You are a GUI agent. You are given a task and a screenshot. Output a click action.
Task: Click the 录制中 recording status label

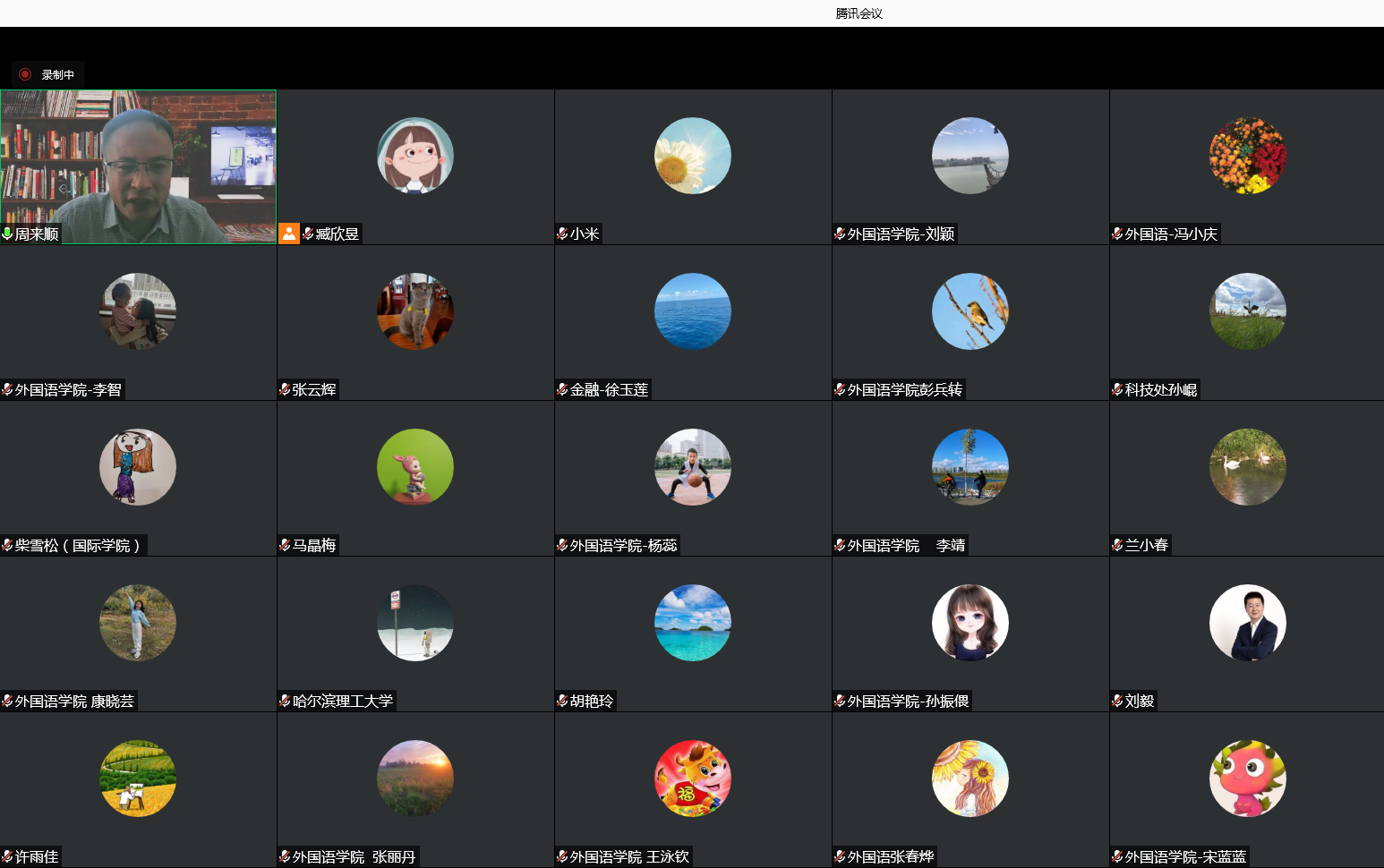pyautogui.click(x=58, y=75)
